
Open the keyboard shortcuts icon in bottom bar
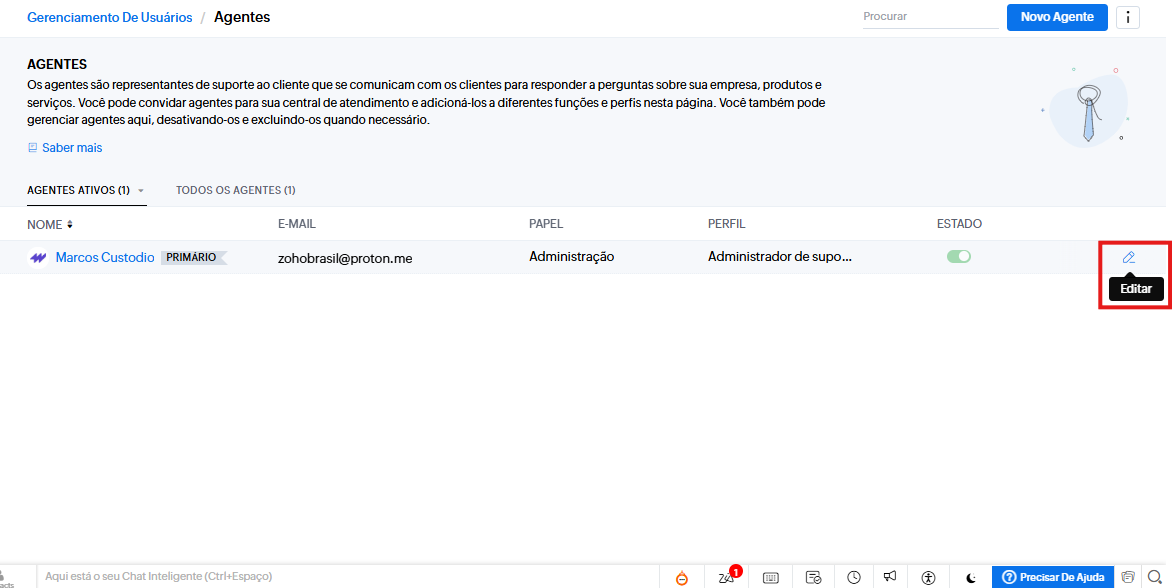click(x=770, y=577)
